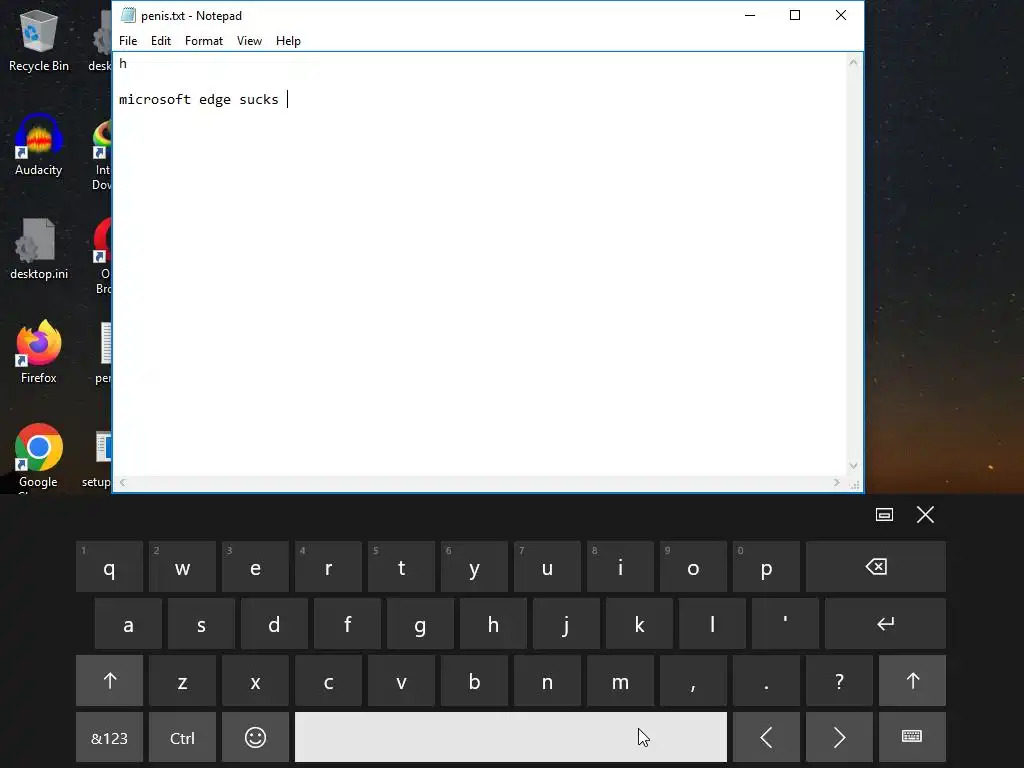Click the Notepad title bar icon
Viewport: 1024px width, 768px height.
[128, 15]
